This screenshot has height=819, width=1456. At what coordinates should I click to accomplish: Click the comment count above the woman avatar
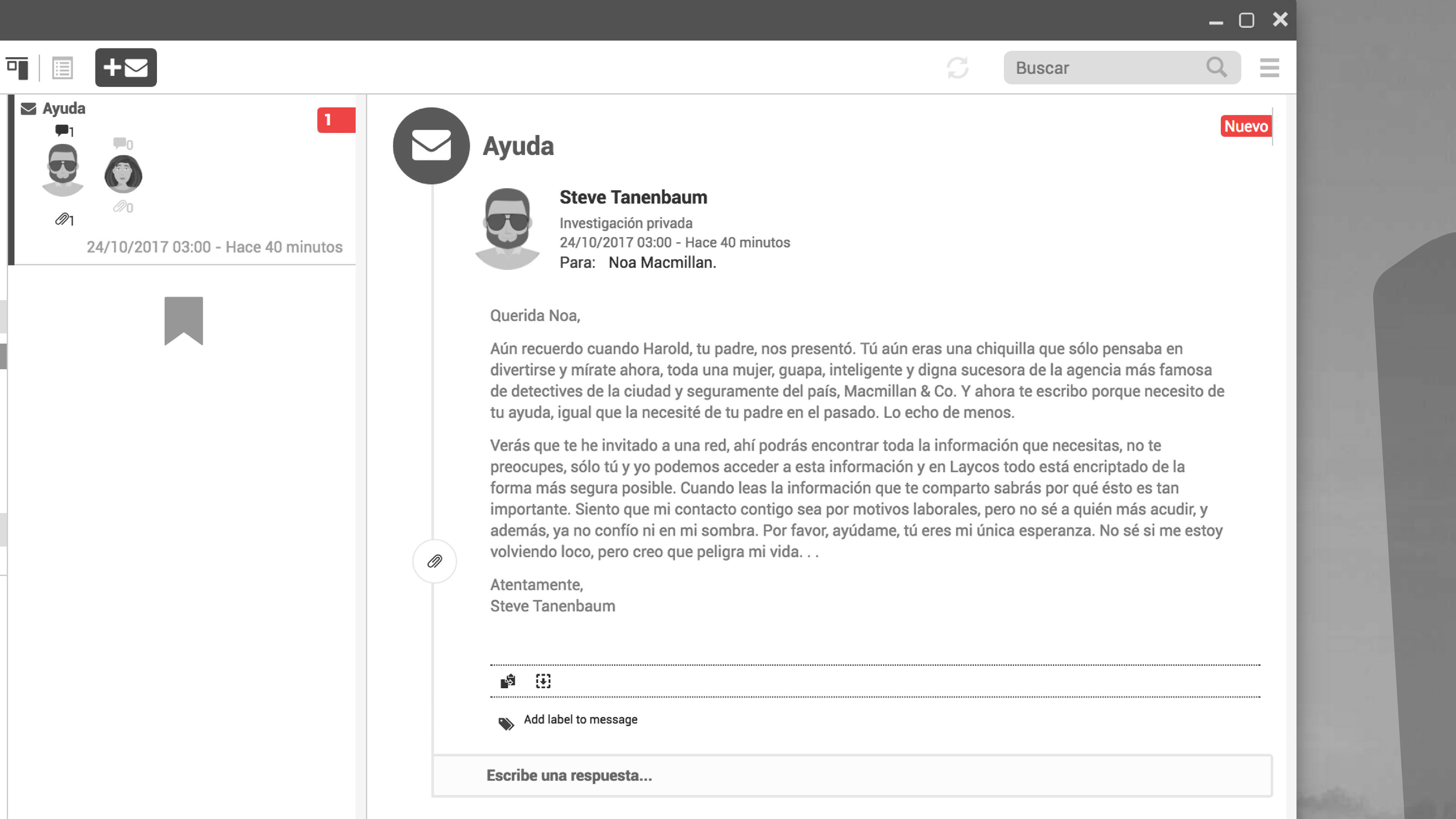pos(123,144)
